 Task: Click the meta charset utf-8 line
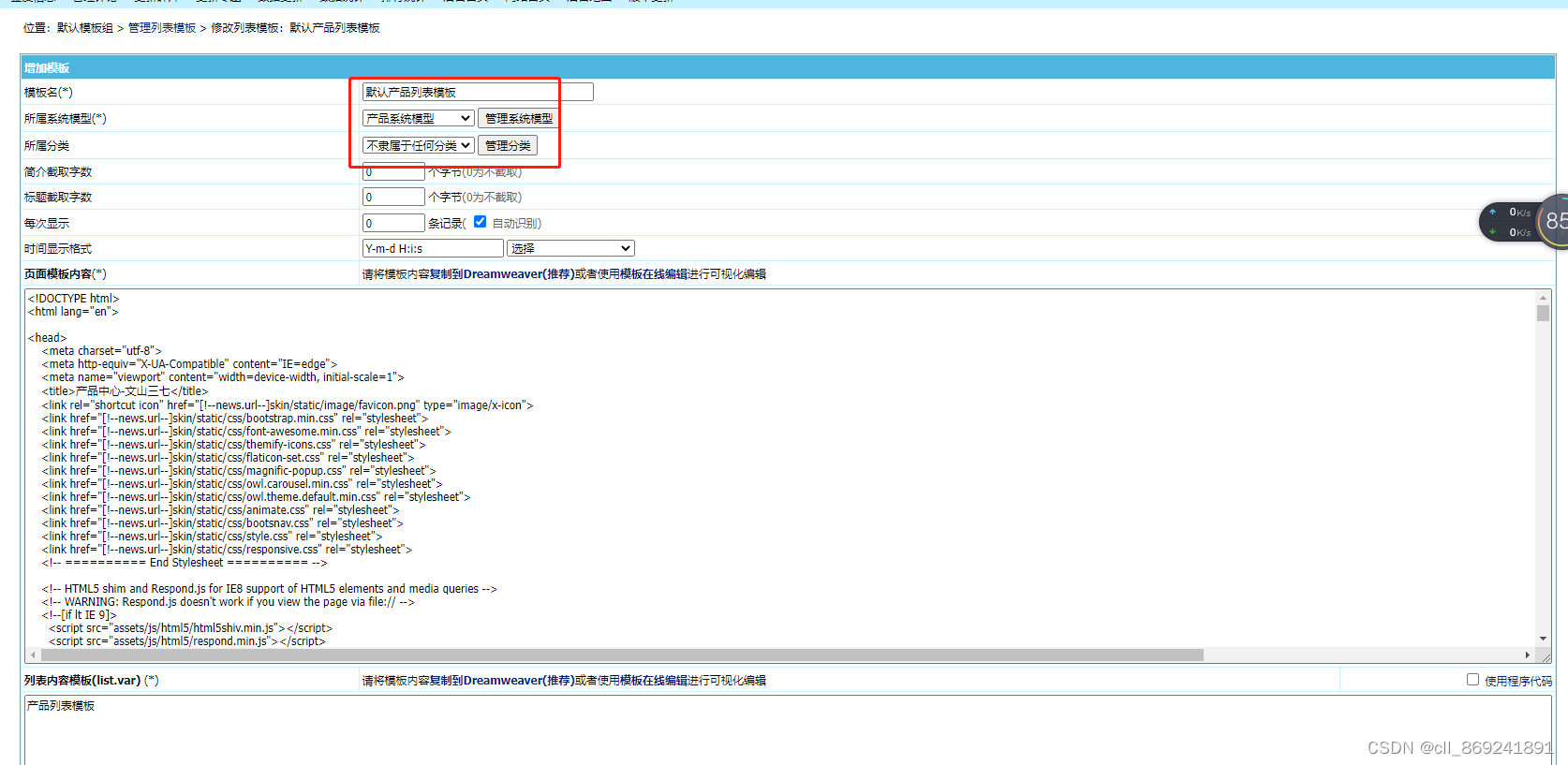tap(101, 351)
